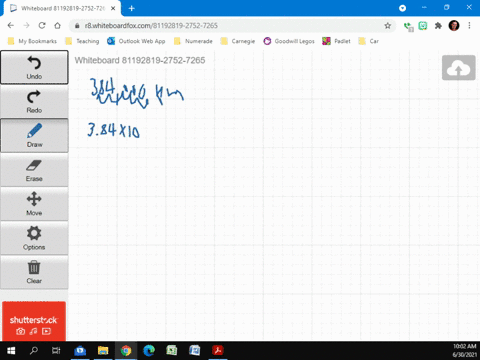Click the cloud upload icon

[x=458, y=68]
